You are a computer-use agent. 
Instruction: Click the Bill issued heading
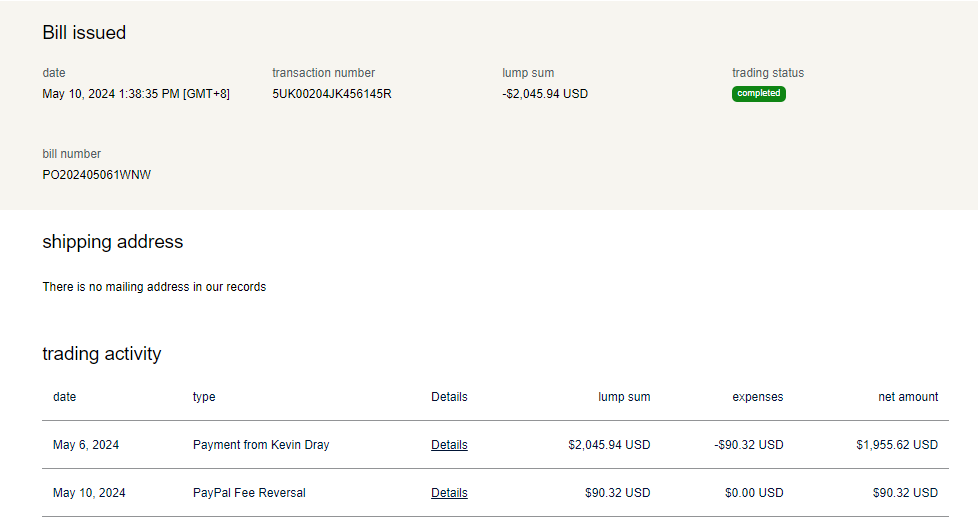coord(84,33)
